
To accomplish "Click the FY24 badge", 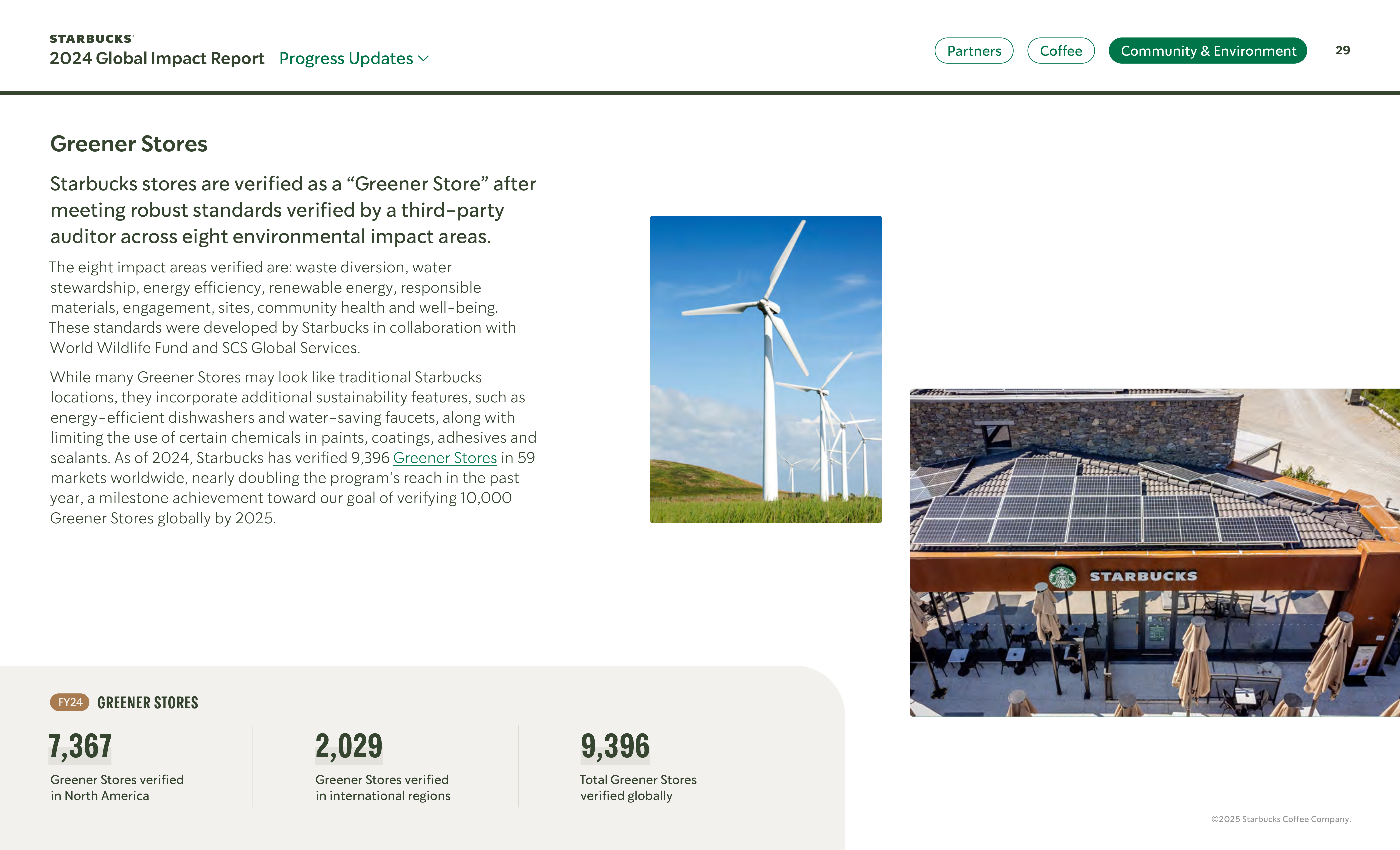I will [70, 702].
